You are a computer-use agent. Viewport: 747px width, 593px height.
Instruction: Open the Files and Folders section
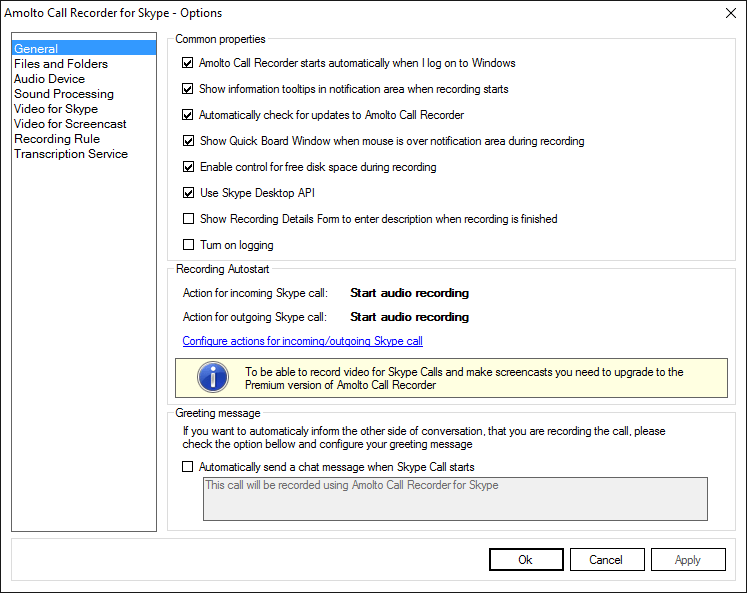tap(84, 64)
